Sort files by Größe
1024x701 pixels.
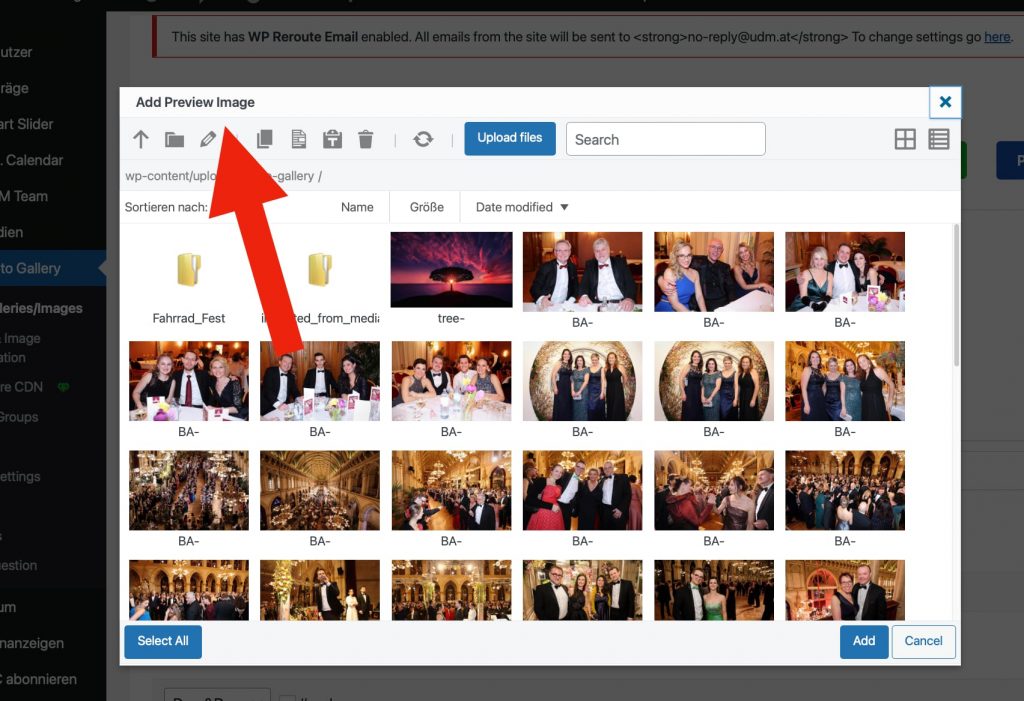tap(427, 207)
